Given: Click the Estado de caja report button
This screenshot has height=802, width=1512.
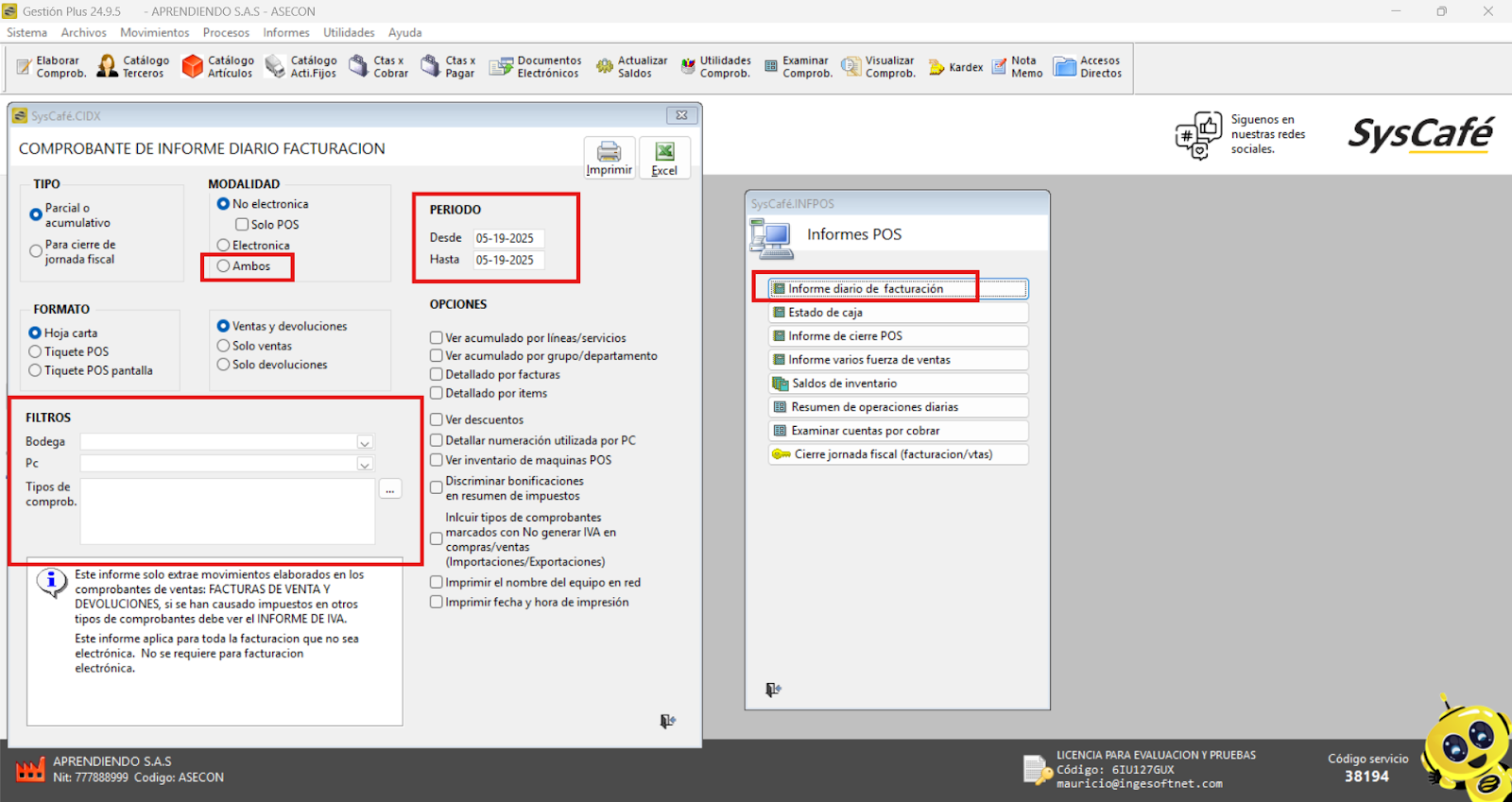Looking at the screenshot, I should tap(898, 313).
